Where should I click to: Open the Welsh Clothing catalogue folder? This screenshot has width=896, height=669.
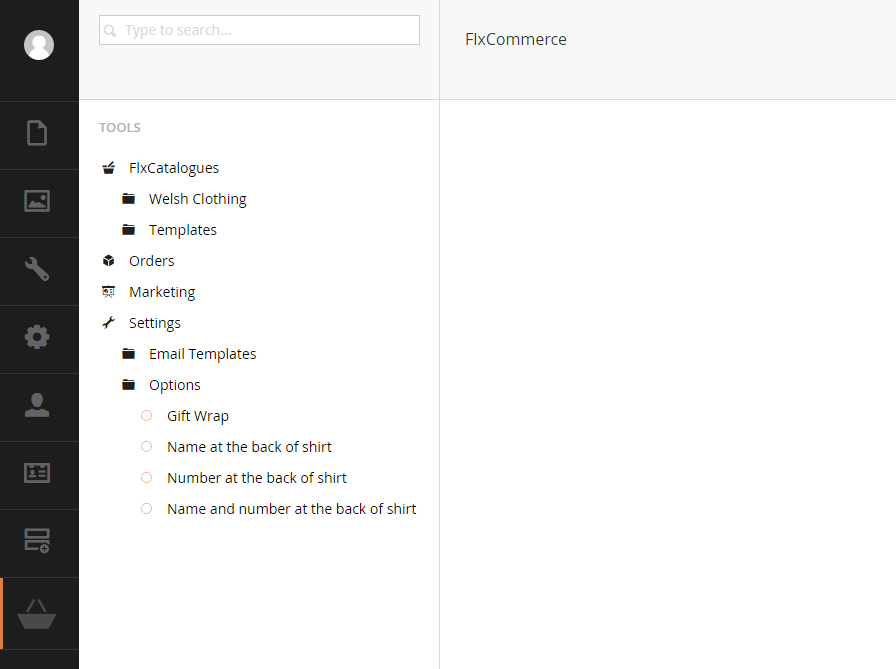(x=197, y=199)
